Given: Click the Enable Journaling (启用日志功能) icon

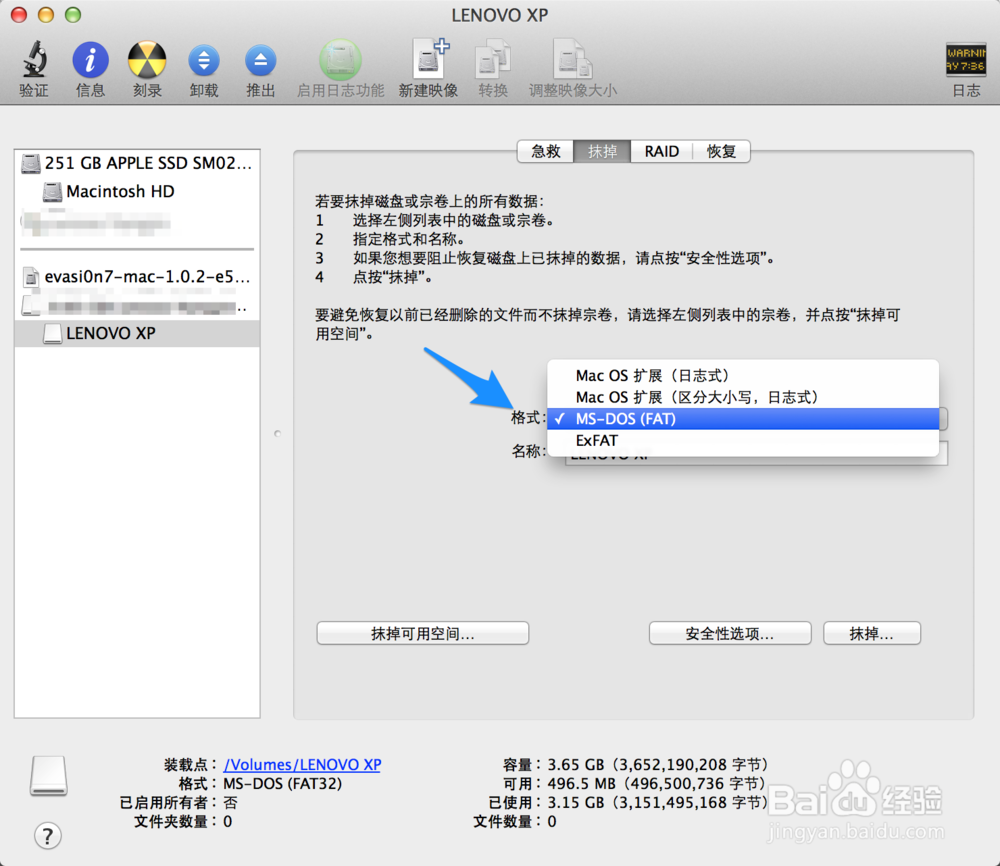Looking at the screenshot, I should (x=341, y=60).
